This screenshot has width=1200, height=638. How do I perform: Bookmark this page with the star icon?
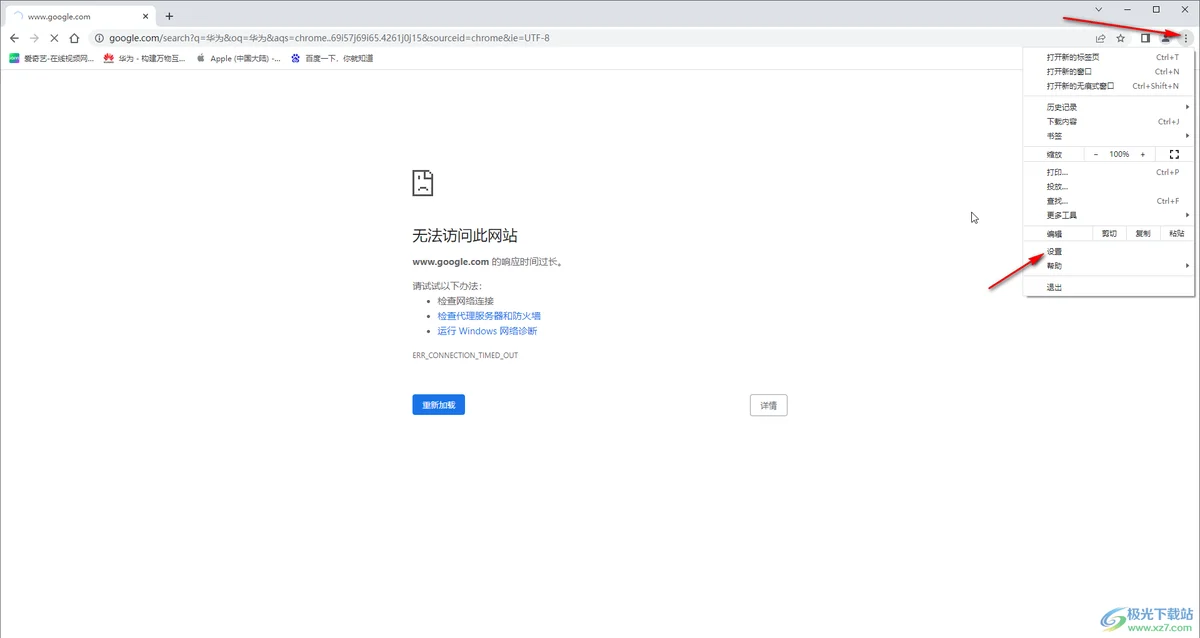click(x=1121, y=37)
